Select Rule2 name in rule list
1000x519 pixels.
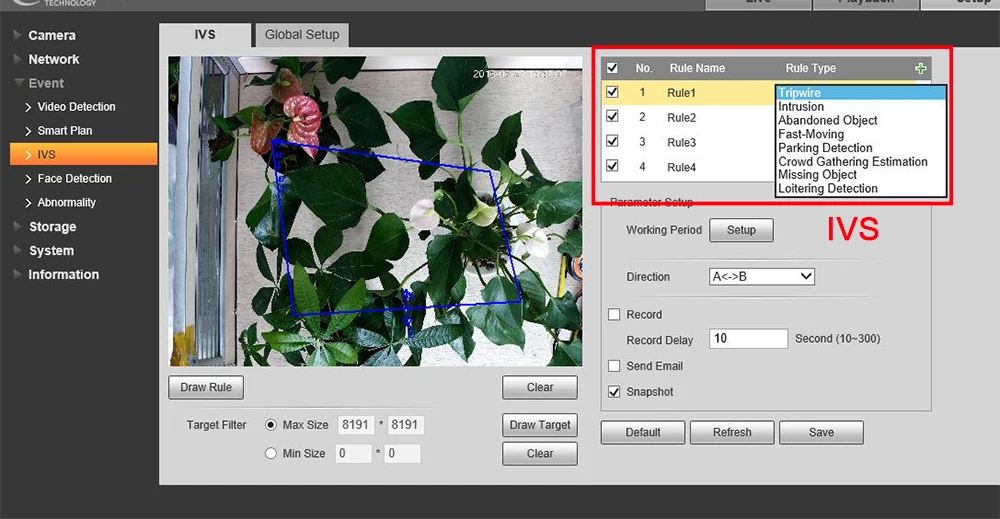[x=681, y=118]
